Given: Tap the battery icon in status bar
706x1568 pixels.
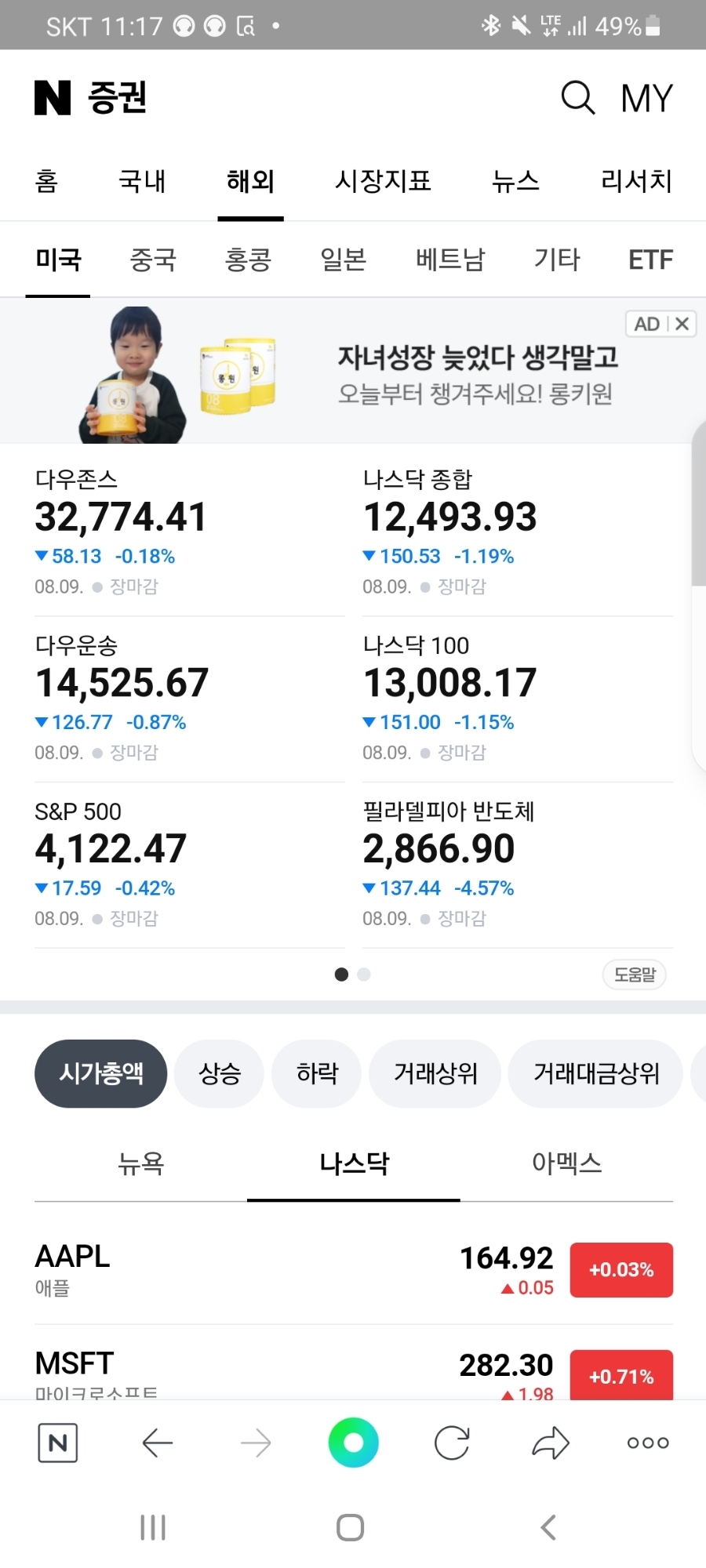Looking at the screenshot, I should [653, 26].
